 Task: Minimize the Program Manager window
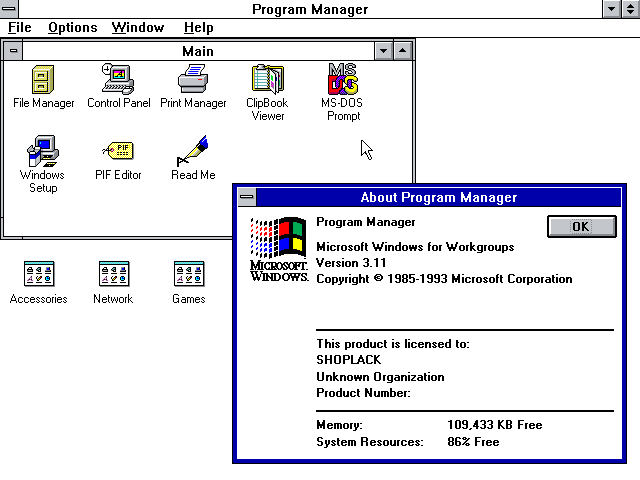click(x=611, y=9)
